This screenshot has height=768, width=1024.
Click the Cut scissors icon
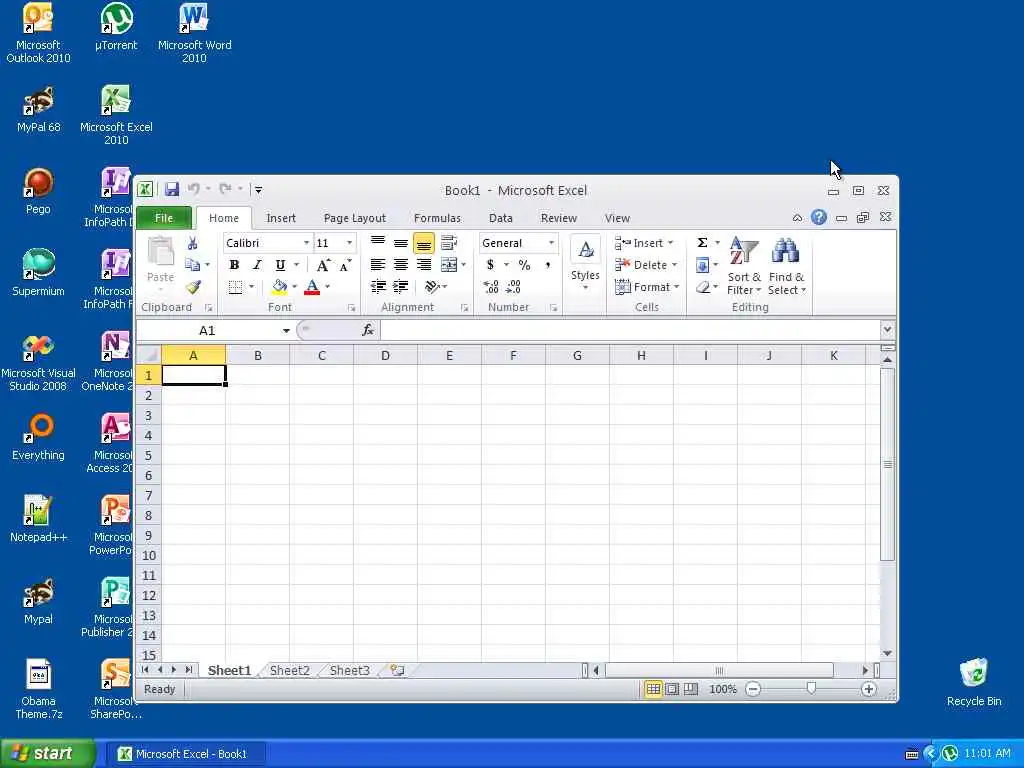[x=193, y=244]
